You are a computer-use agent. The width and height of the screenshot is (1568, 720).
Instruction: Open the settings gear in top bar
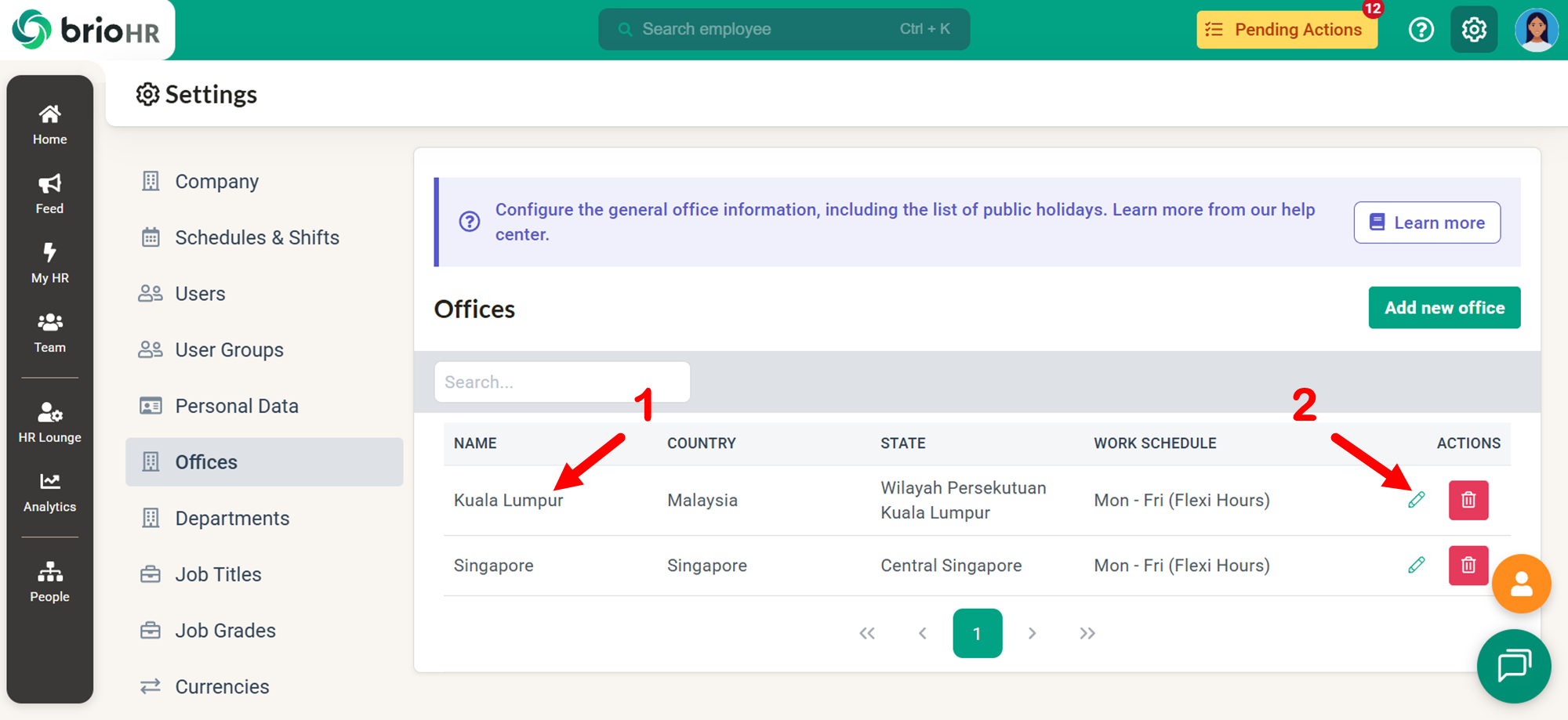click(1474, 30)
